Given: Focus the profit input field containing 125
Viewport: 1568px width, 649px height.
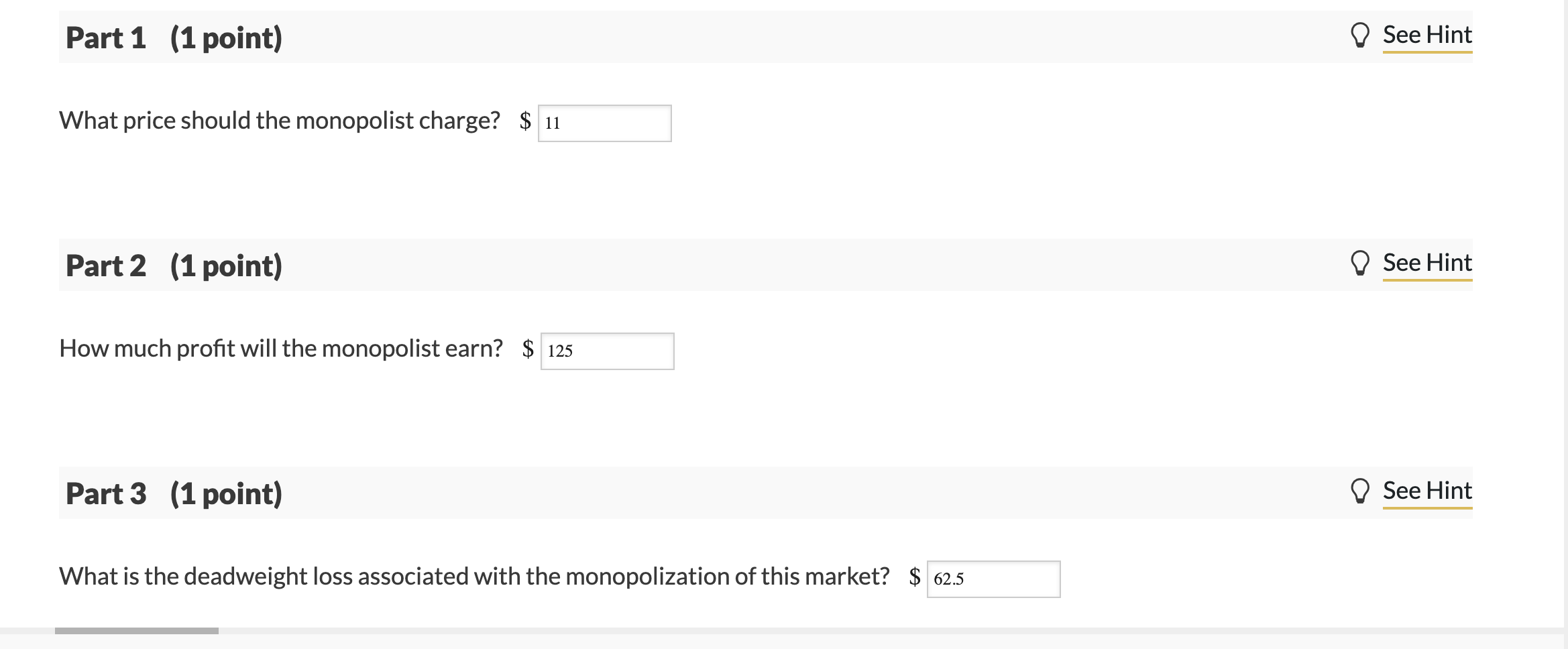Looking at the screenshot, I should click(607, 351).
